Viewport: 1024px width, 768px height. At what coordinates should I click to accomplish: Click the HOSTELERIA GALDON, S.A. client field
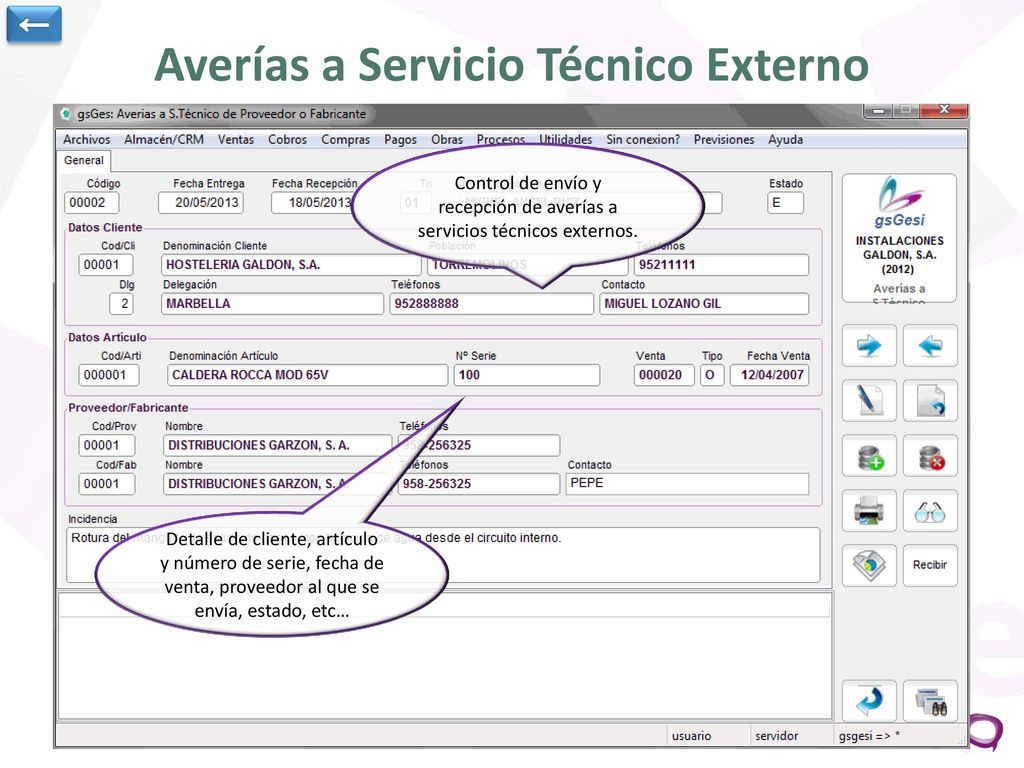coord(291,264)
